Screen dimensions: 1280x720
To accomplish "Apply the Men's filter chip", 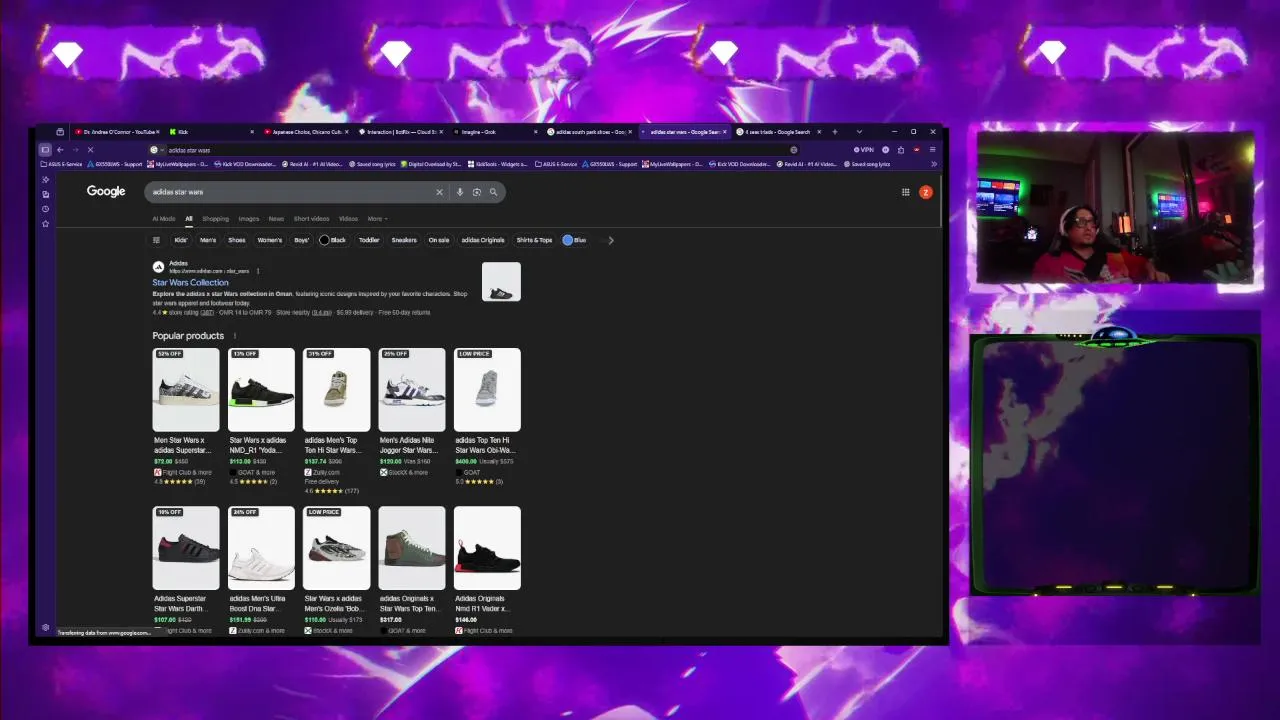I will 208,240.
